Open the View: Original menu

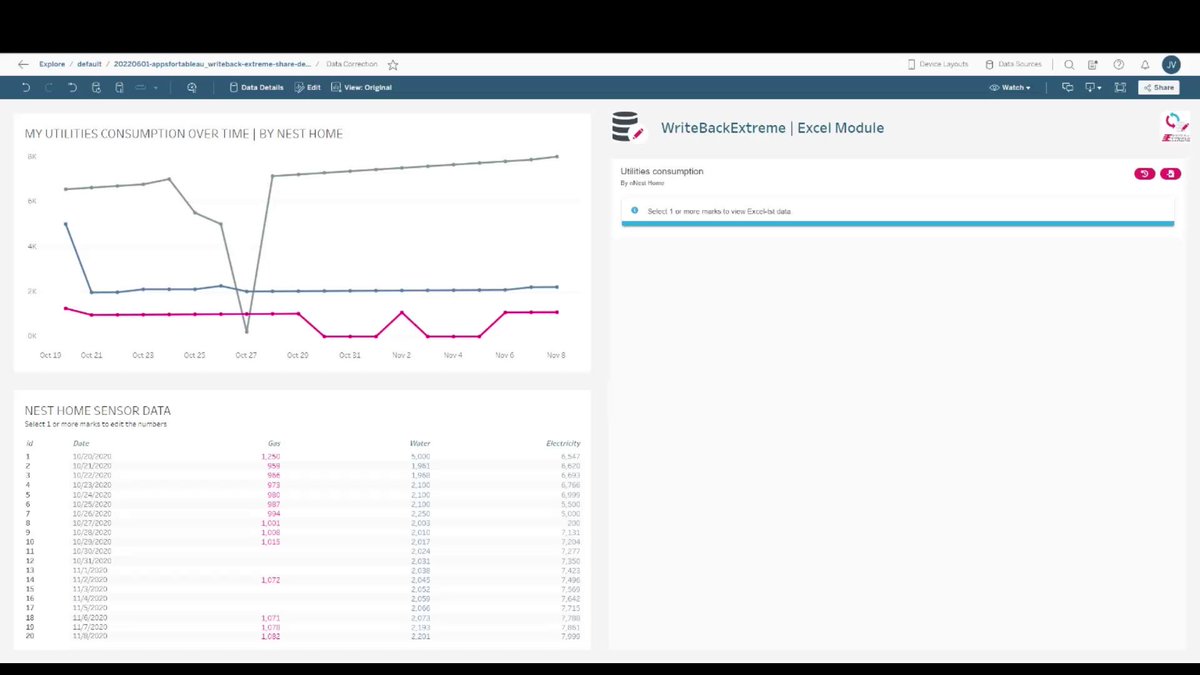tap(362, 88)
